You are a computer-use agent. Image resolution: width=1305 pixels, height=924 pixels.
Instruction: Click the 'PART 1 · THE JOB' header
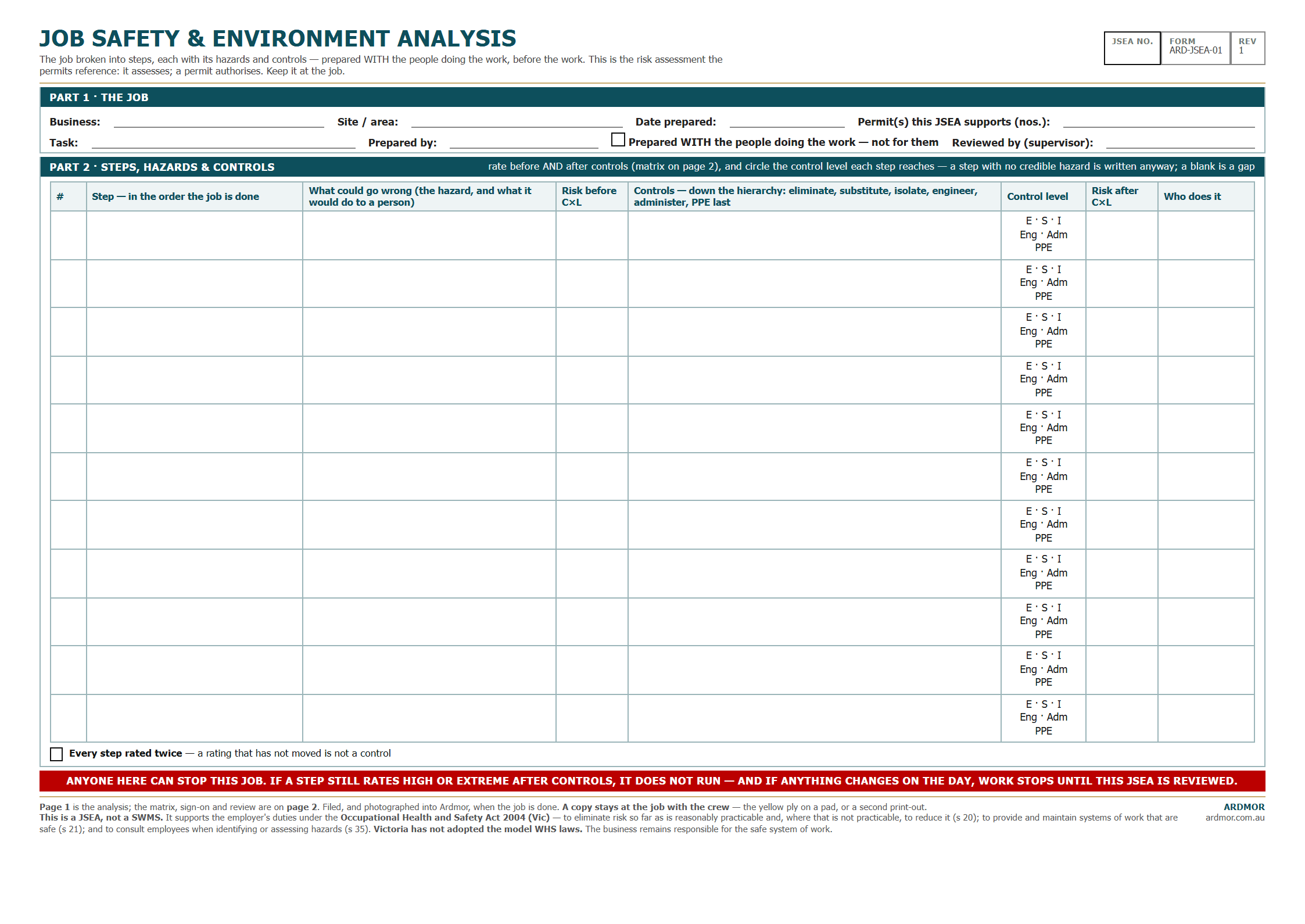[x=652, y=98]
